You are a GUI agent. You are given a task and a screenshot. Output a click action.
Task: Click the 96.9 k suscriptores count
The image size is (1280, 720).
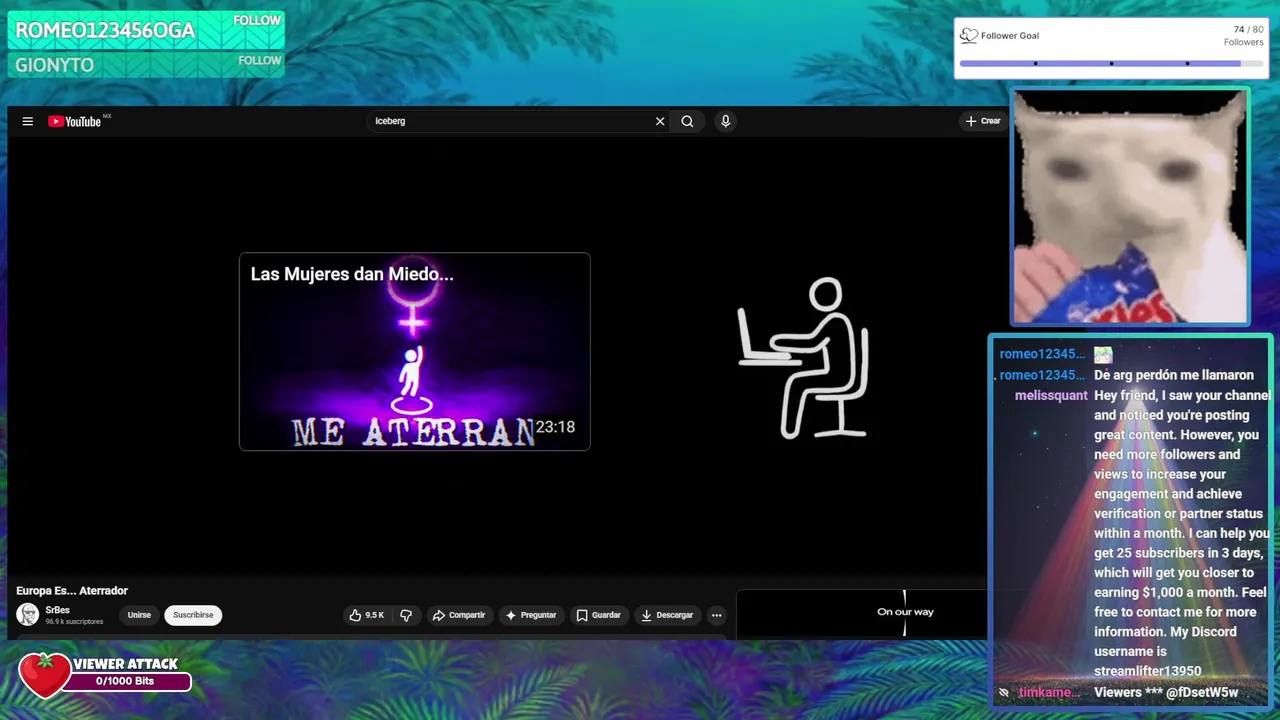pos(74,622)
